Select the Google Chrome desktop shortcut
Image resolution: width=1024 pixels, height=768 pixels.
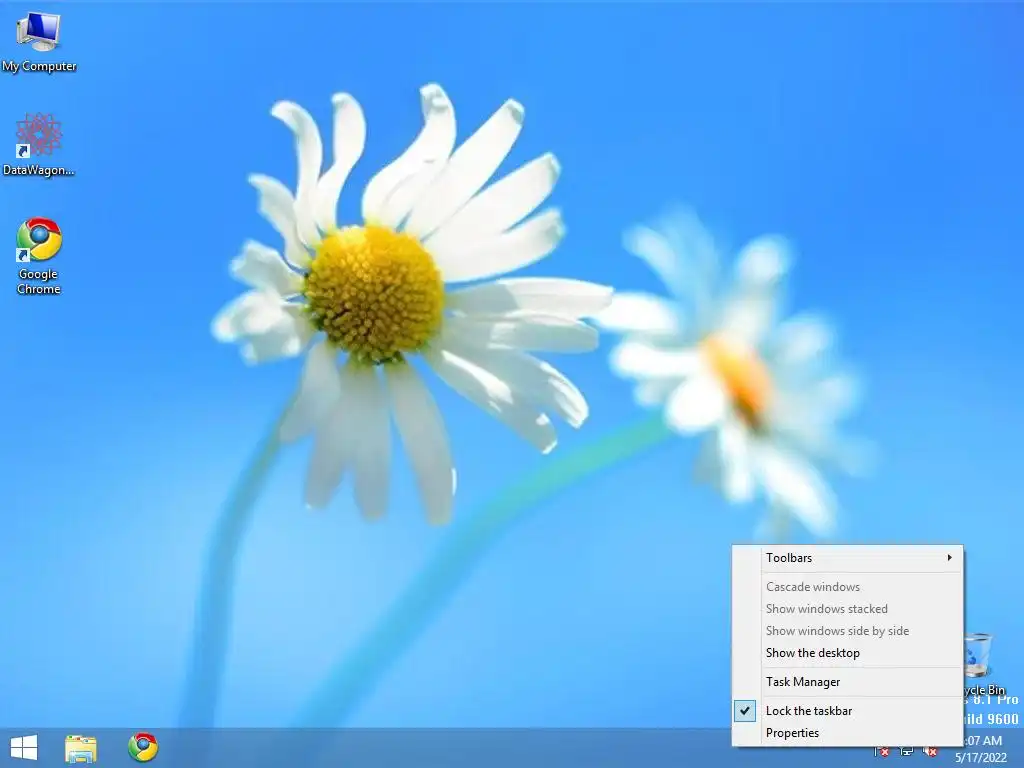39,256
